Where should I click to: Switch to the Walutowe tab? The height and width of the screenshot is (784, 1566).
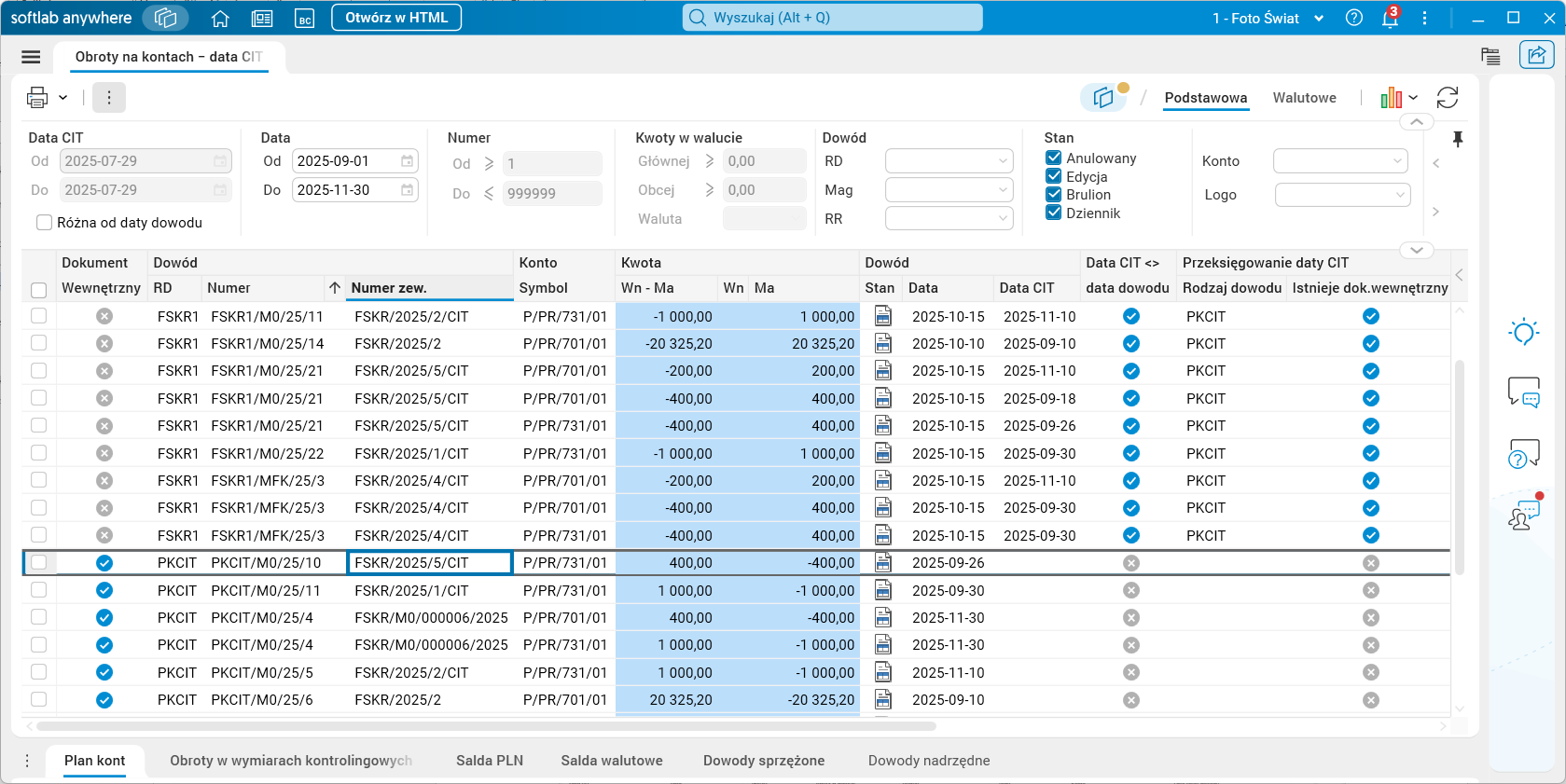point(1304,98)
